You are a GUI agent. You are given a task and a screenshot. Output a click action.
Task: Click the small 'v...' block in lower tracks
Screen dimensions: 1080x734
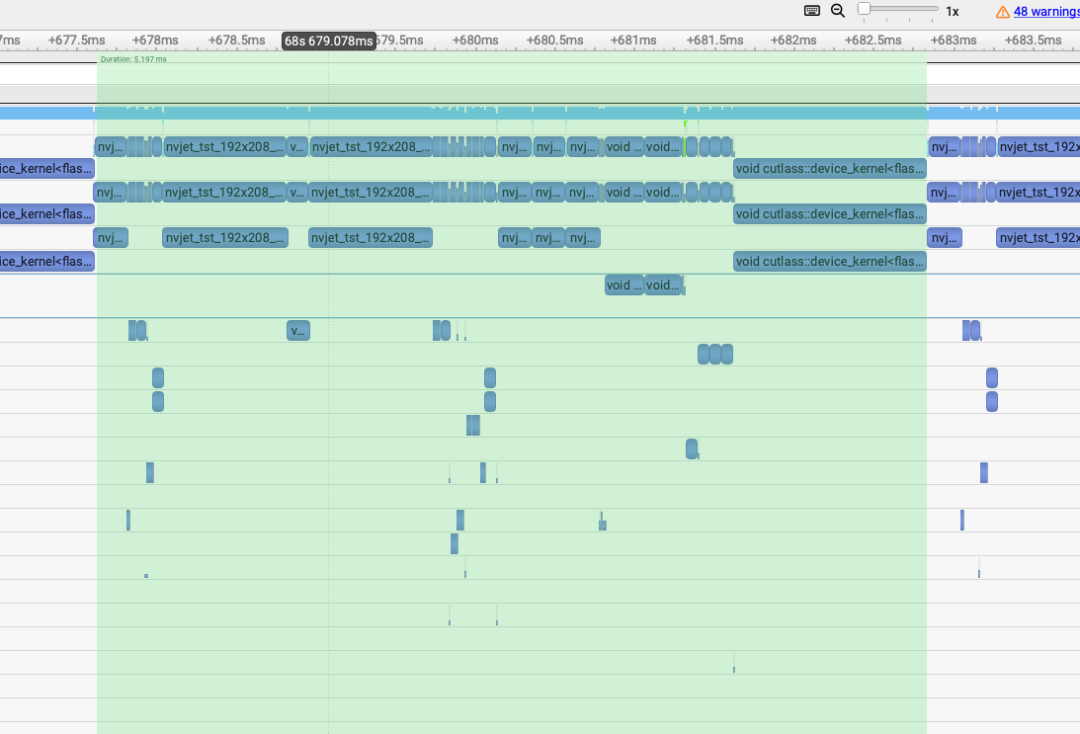point(298,331)
